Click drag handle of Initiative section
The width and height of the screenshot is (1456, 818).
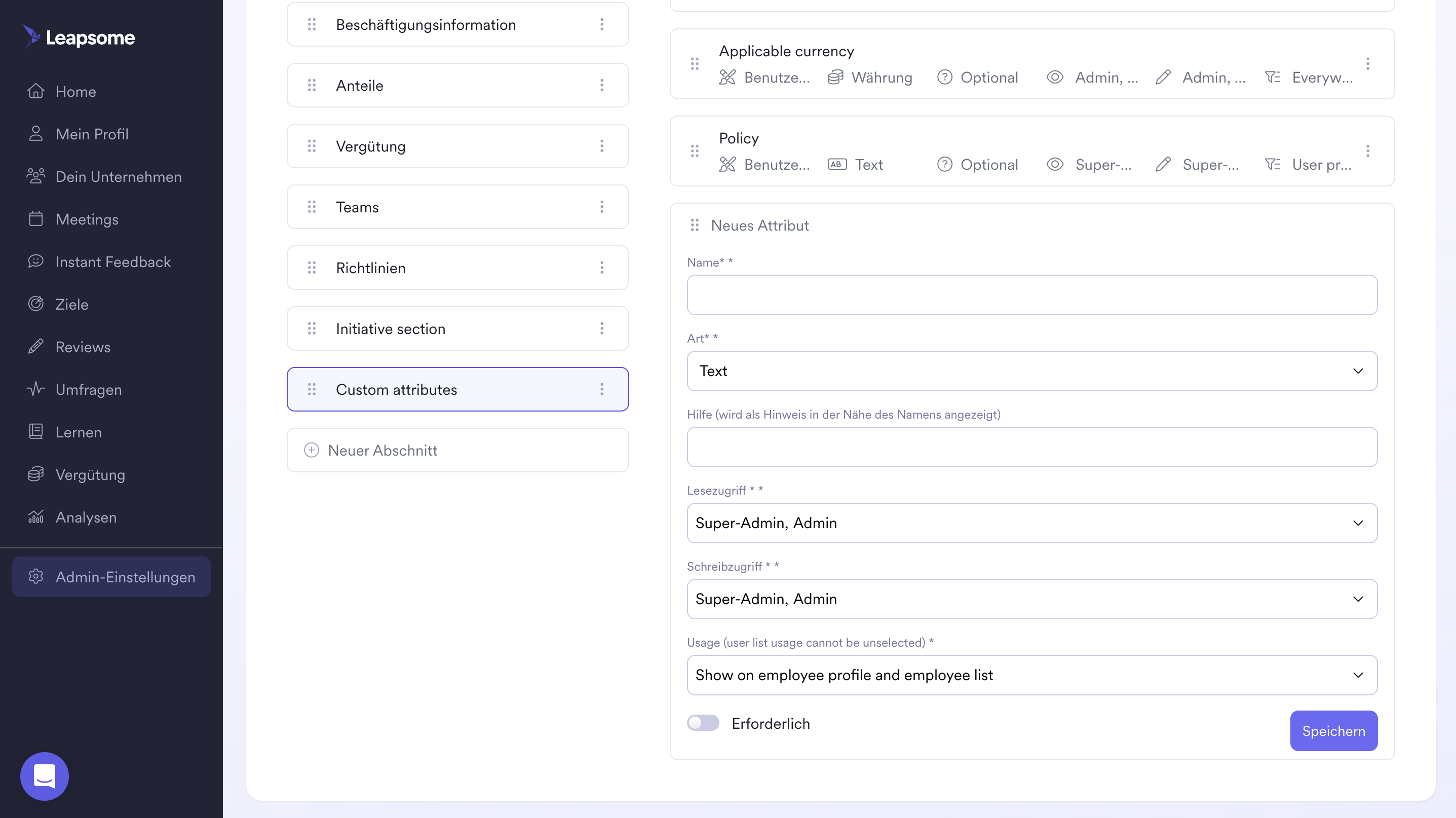tap(312, 328)
